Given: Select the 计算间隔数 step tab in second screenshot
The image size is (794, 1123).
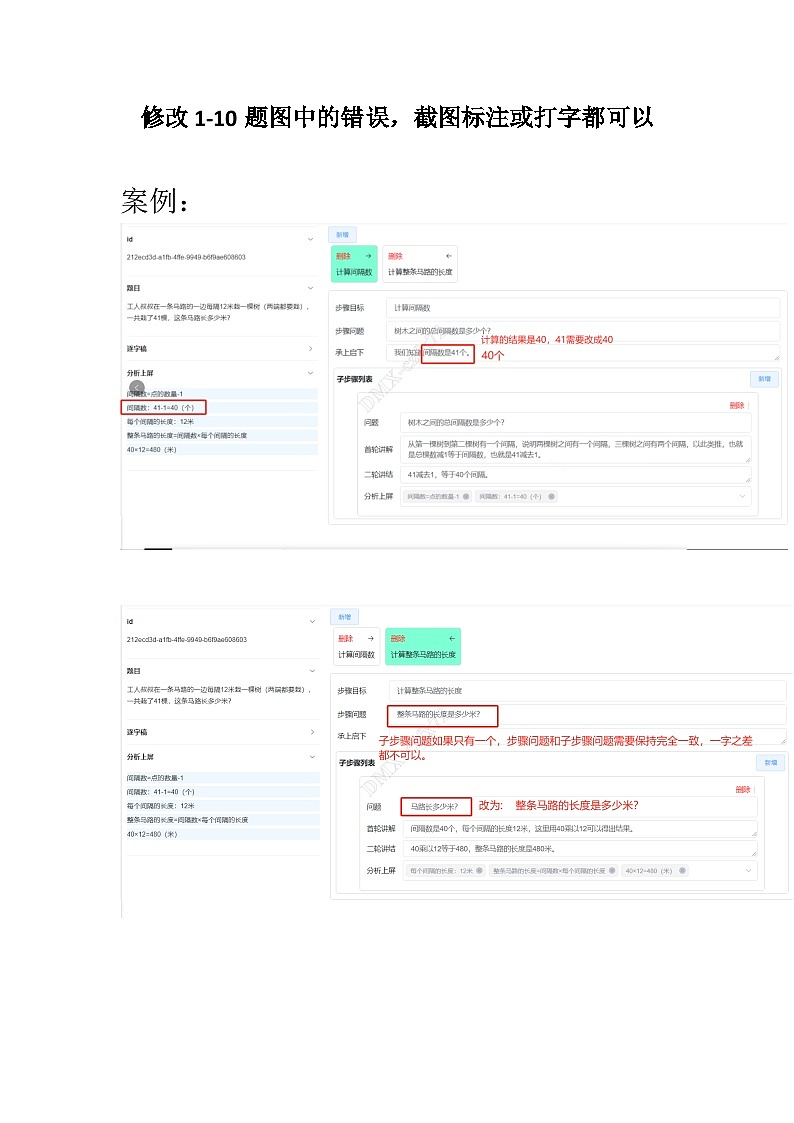Looking at the screenshot, I should 356,647.
